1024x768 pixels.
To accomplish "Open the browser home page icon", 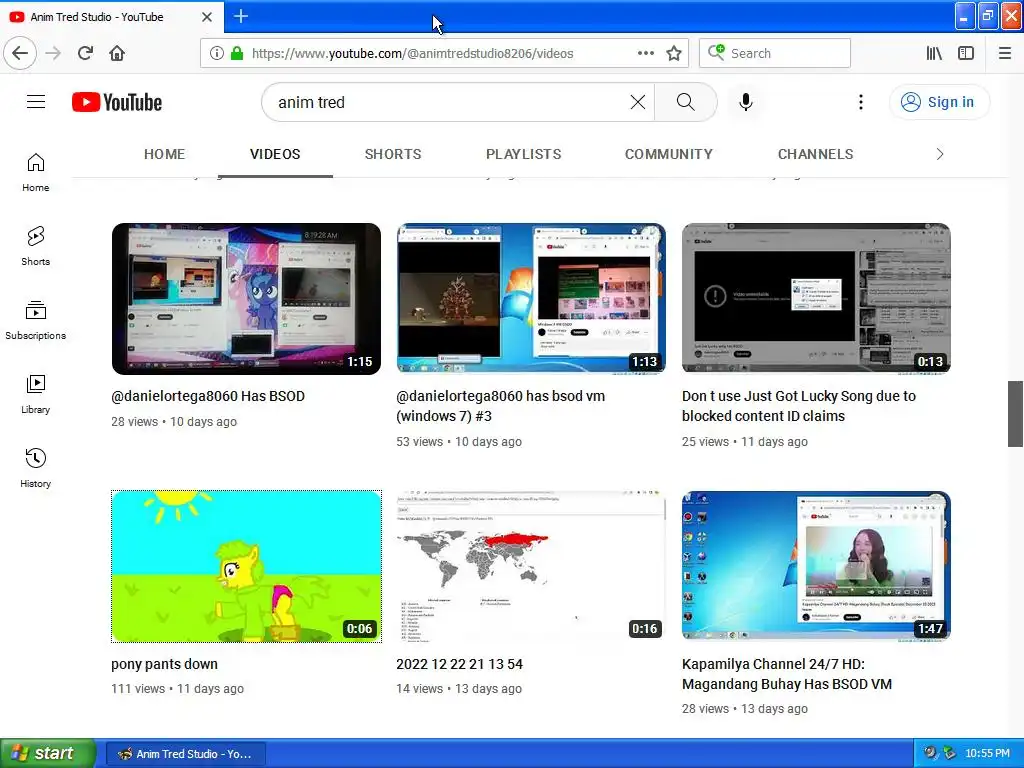I will [117, 53].
